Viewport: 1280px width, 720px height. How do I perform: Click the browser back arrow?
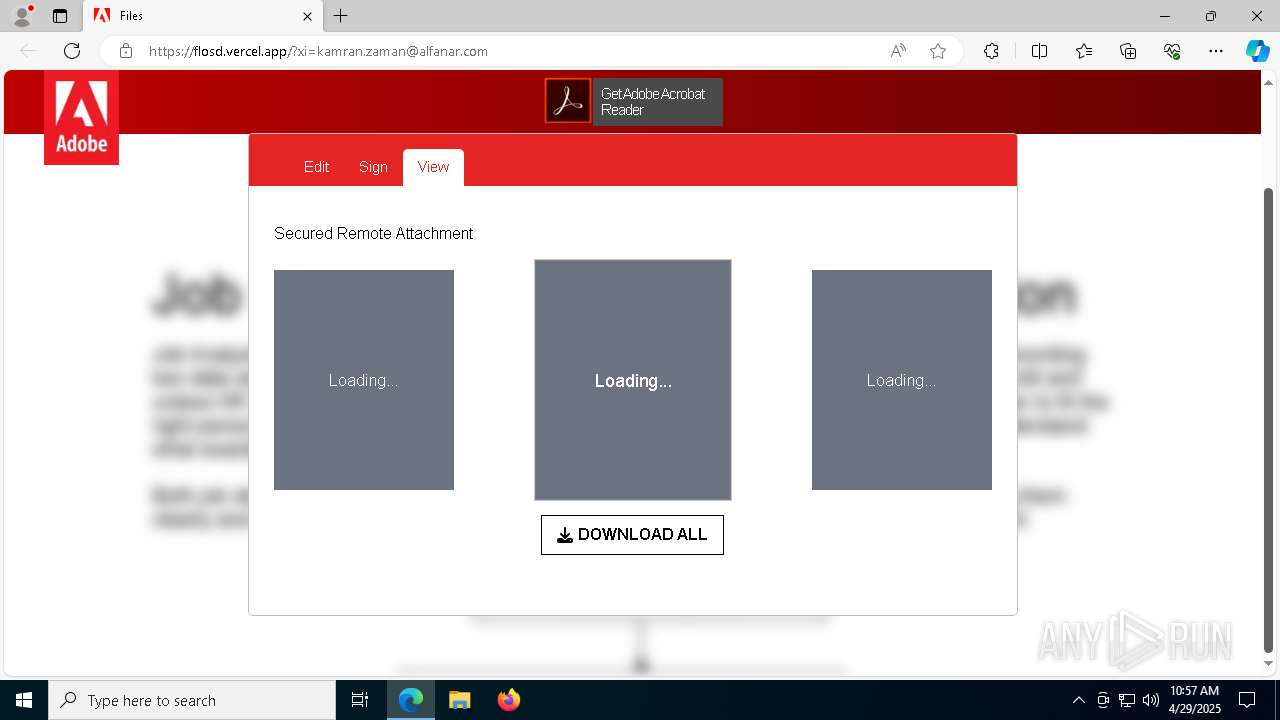click(x=28, y=51)
